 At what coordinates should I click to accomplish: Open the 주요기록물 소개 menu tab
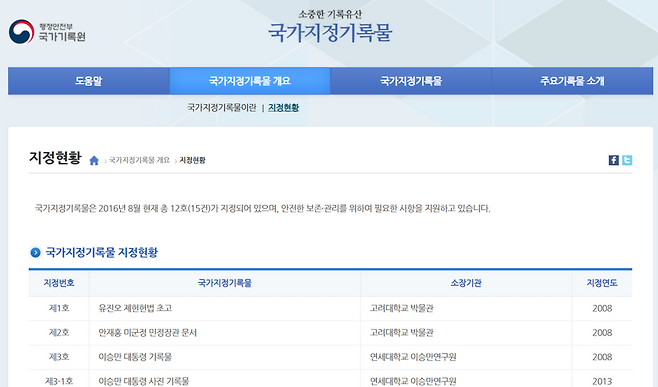(572, 81)
